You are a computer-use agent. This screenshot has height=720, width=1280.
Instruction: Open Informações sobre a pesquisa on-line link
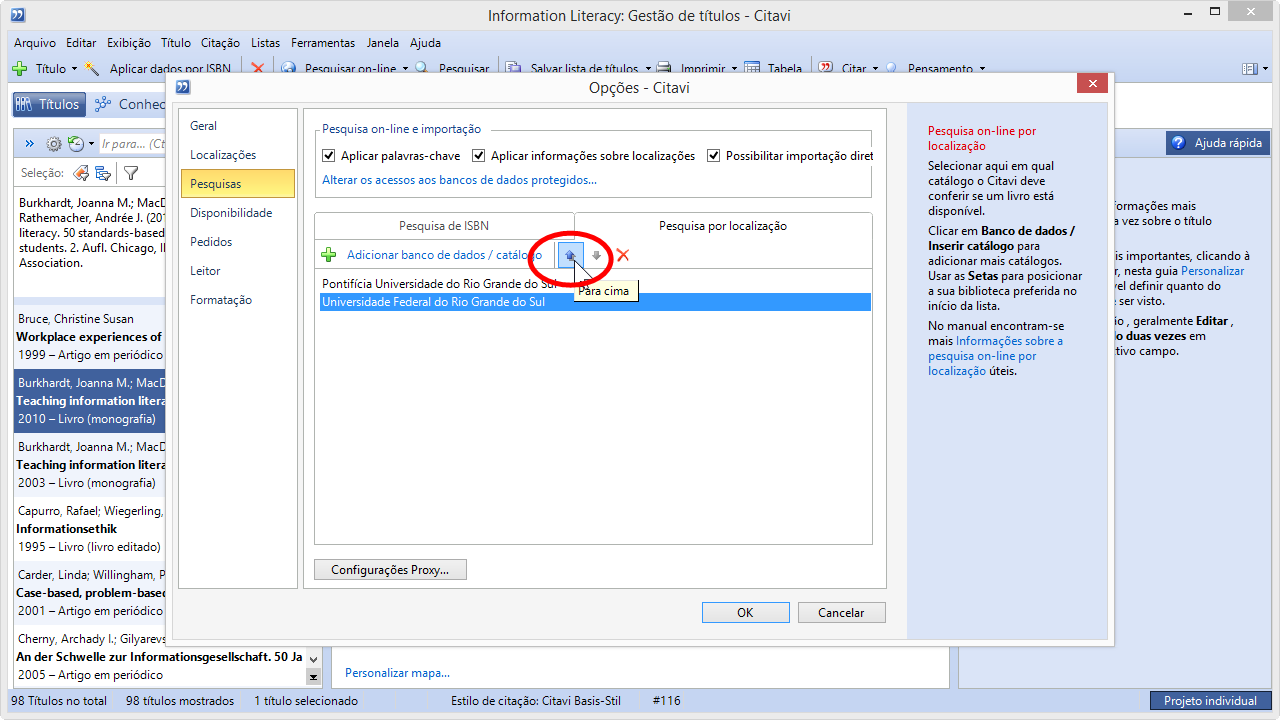(996, 355)
